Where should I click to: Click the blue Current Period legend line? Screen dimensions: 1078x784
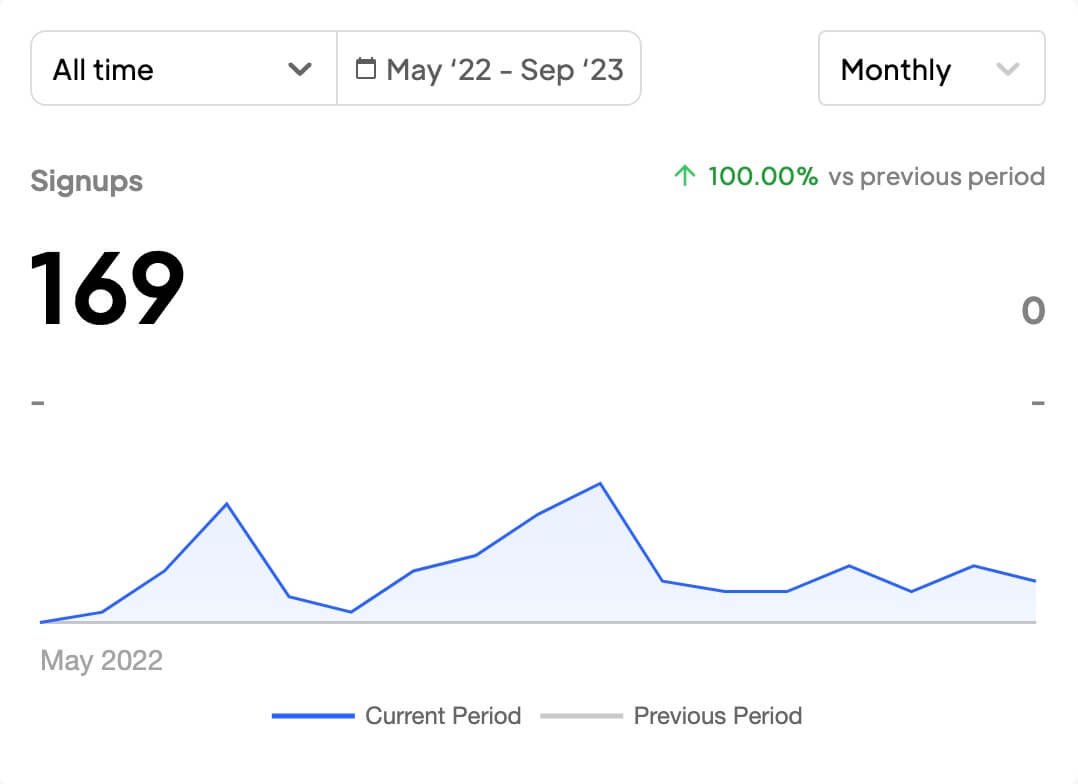(313, 716)
